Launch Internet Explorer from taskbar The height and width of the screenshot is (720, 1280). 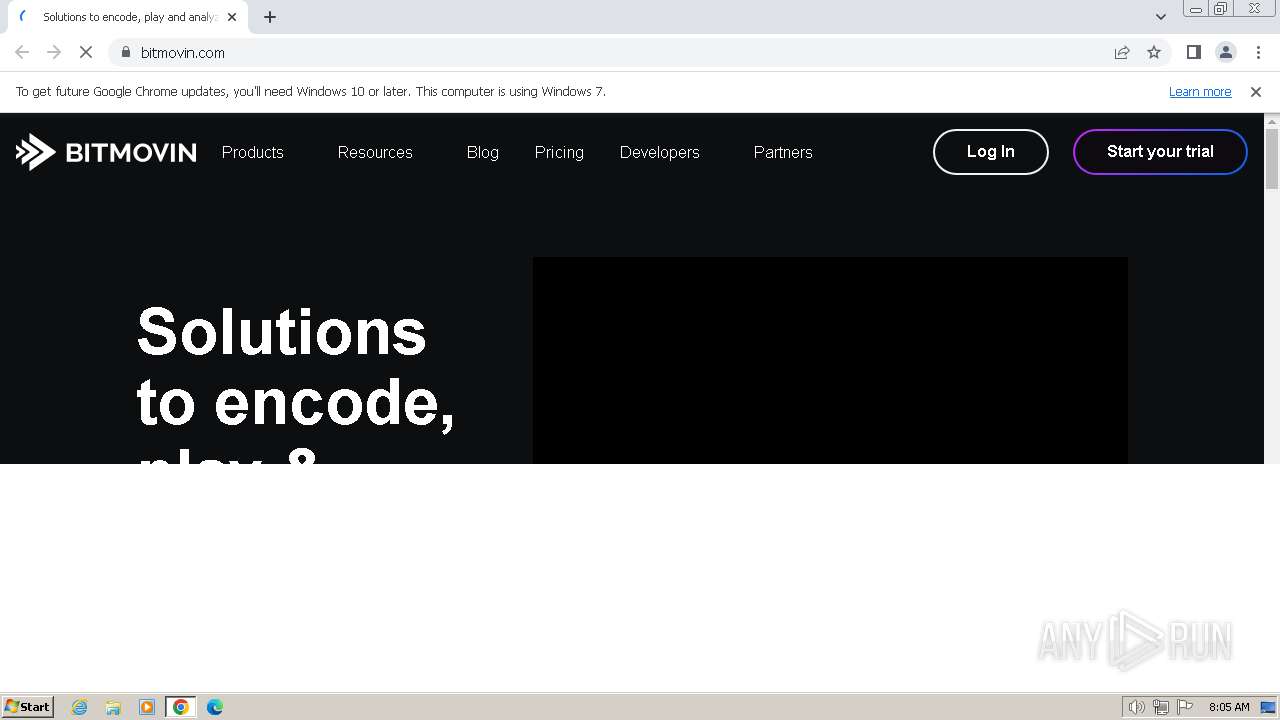pyautogui.click(x=80, y=707)
